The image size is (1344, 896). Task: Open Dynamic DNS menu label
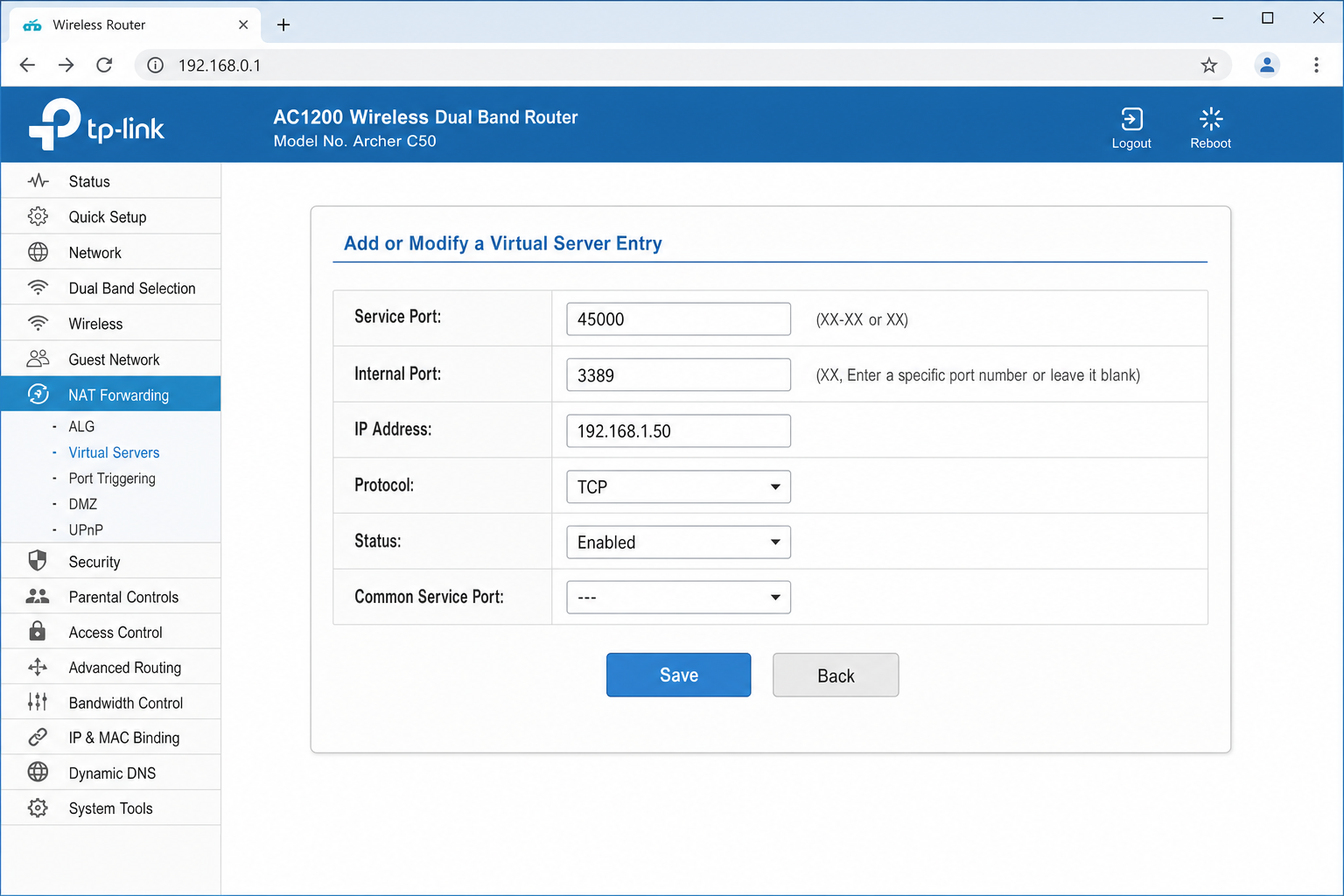pyautogui.click(x=112, y=773)
